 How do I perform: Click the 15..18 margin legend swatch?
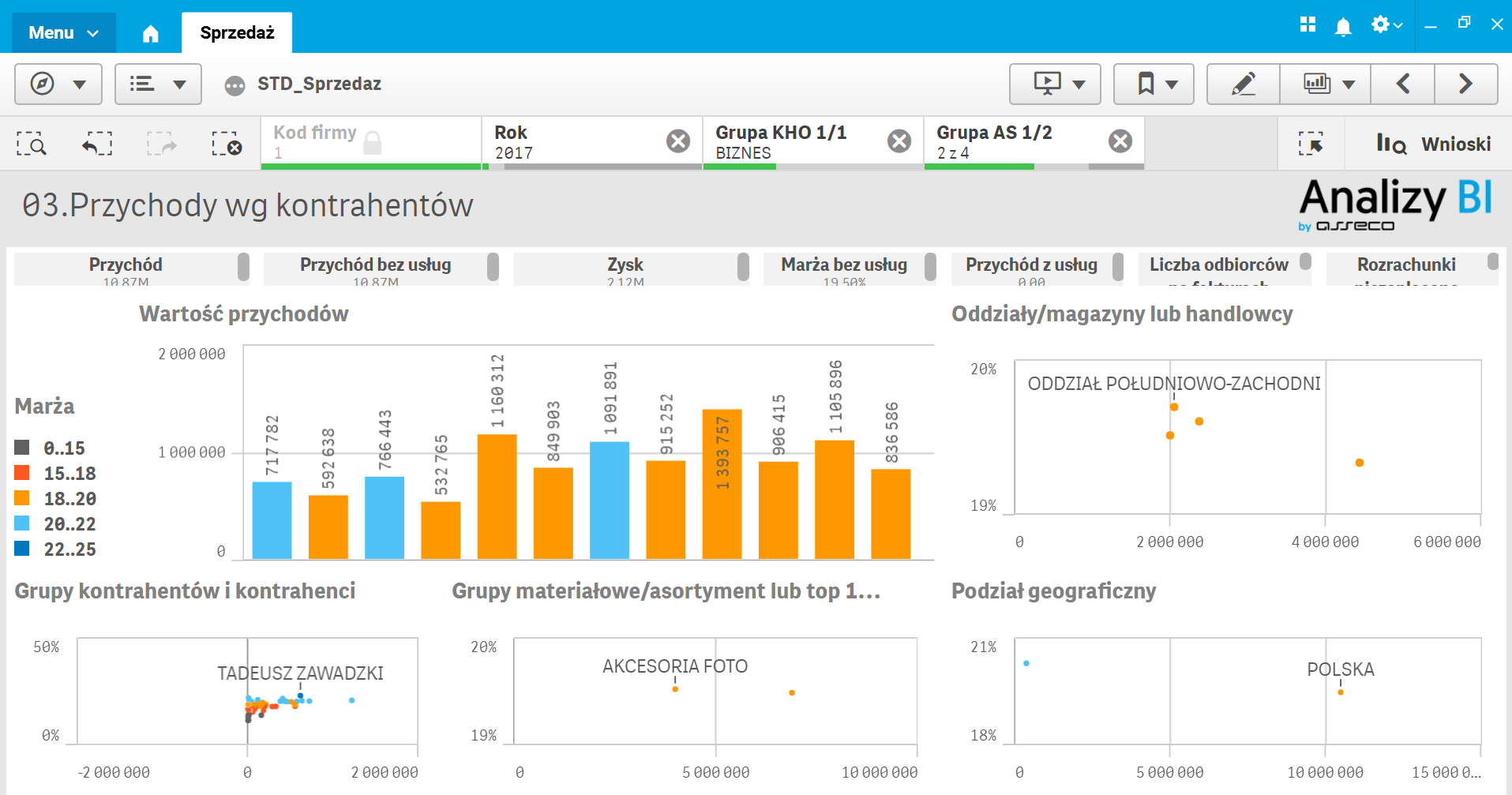22,473
